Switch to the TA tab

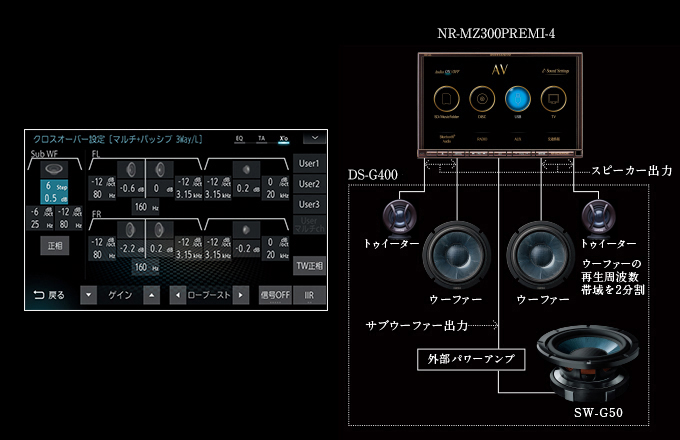pyautogui.click(x=261, y=139)
